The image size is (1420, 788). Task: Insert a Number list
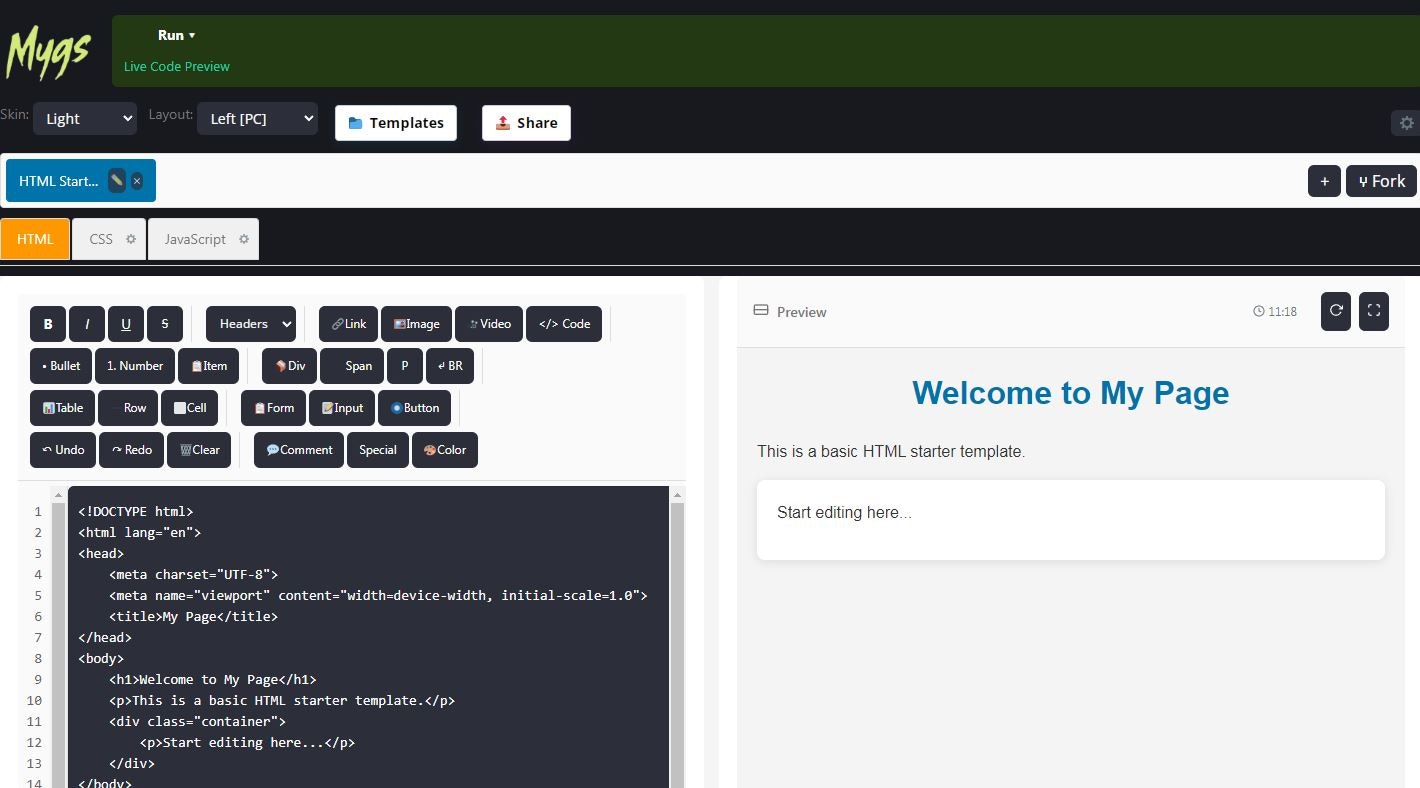pyautogui.click(x=135, y=366)
